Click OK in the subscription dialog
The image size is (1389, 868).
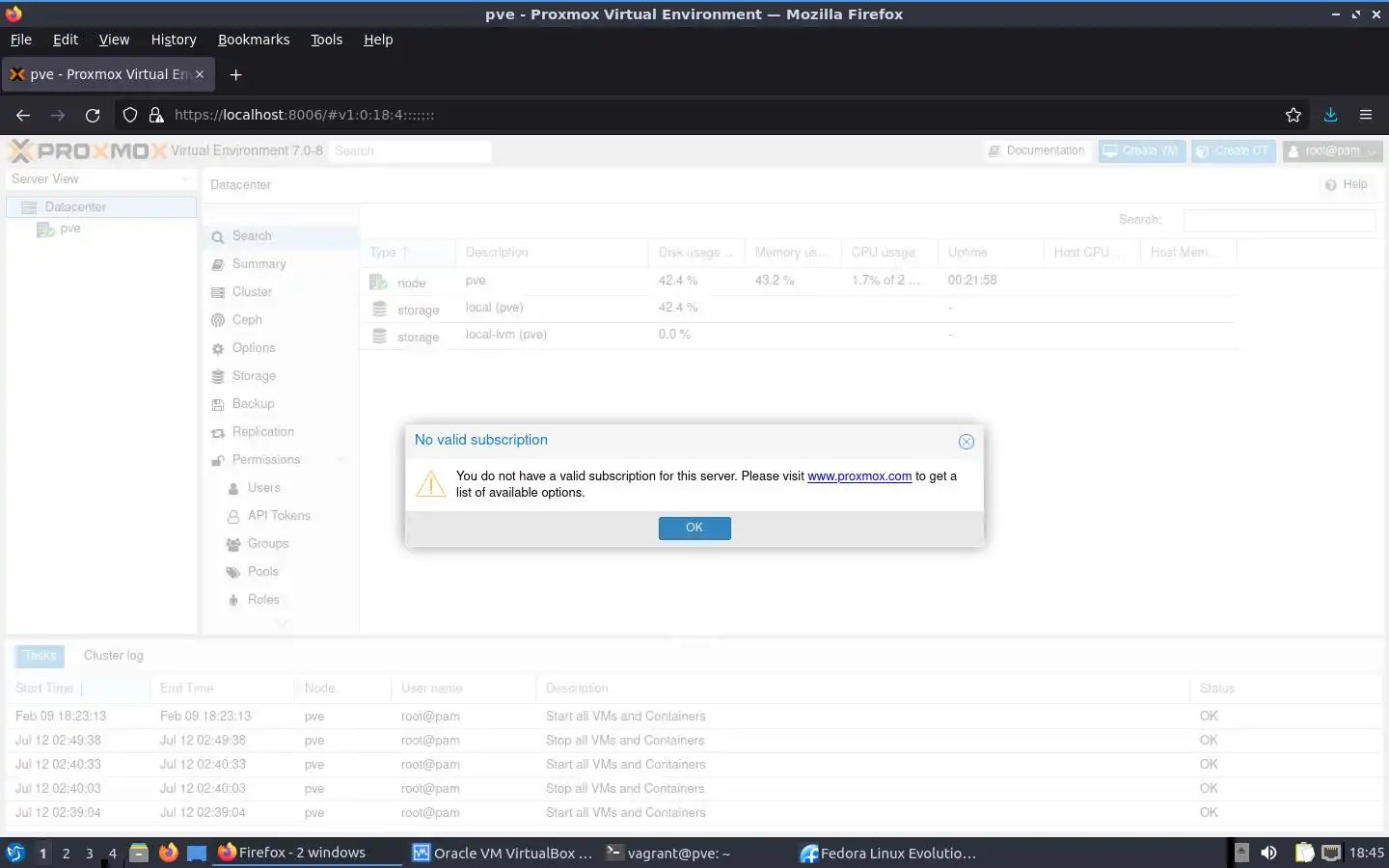(694, 528)
